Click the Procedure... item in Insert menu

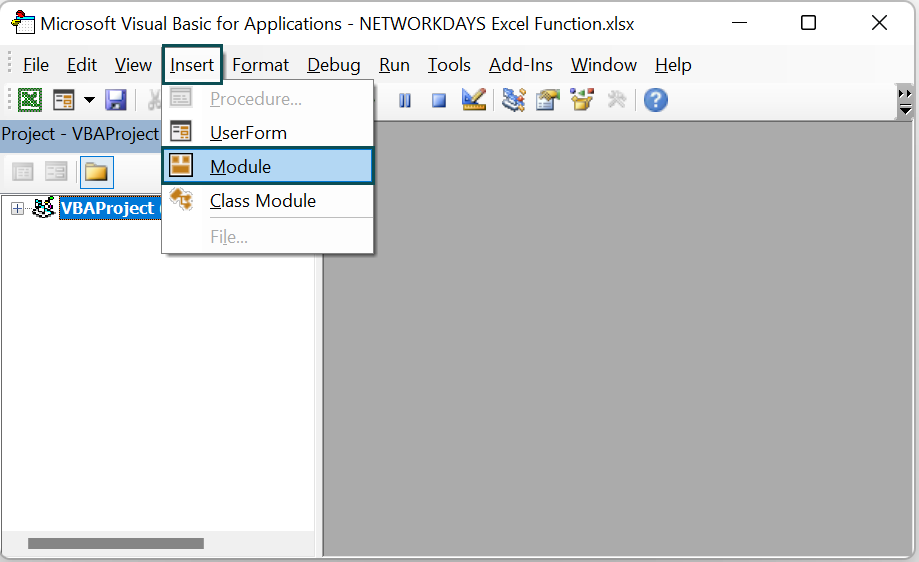coord(267,98)
